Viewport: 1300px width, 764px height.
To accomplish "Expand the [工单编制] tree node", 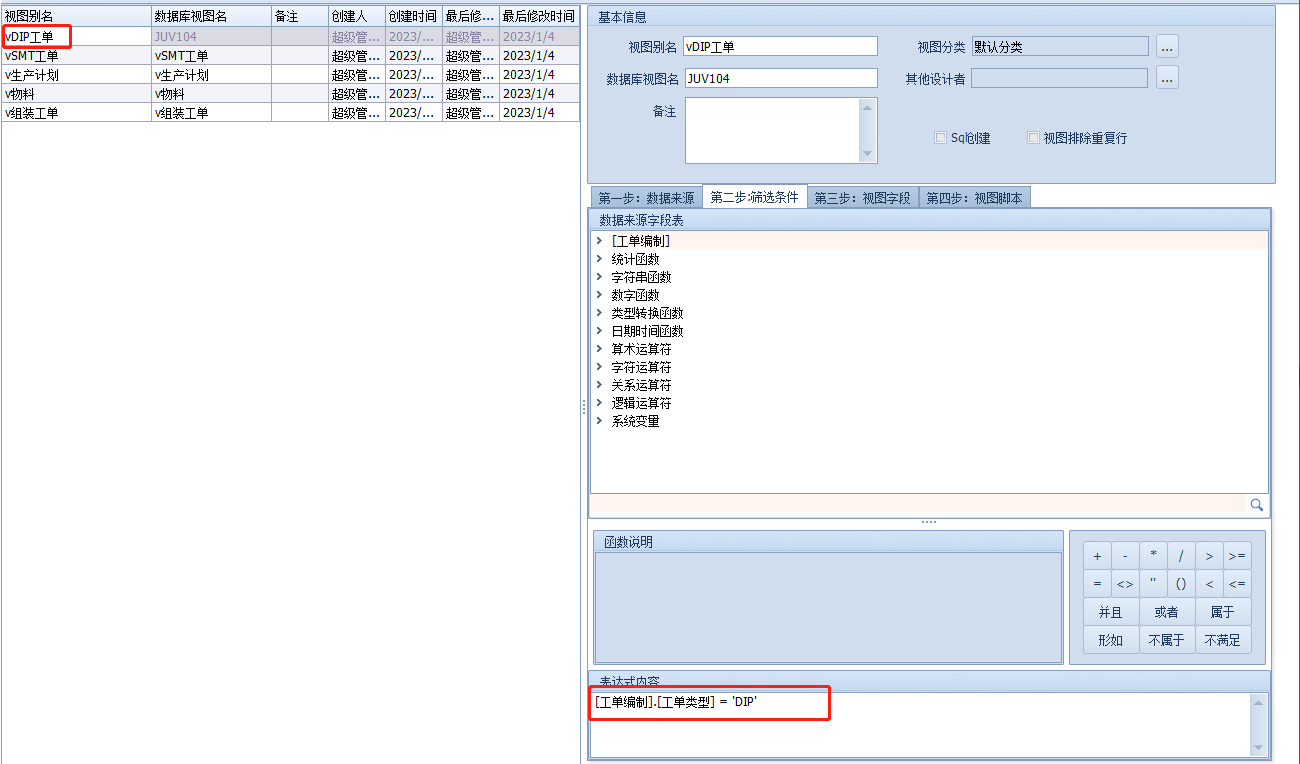I will point(599,241).
